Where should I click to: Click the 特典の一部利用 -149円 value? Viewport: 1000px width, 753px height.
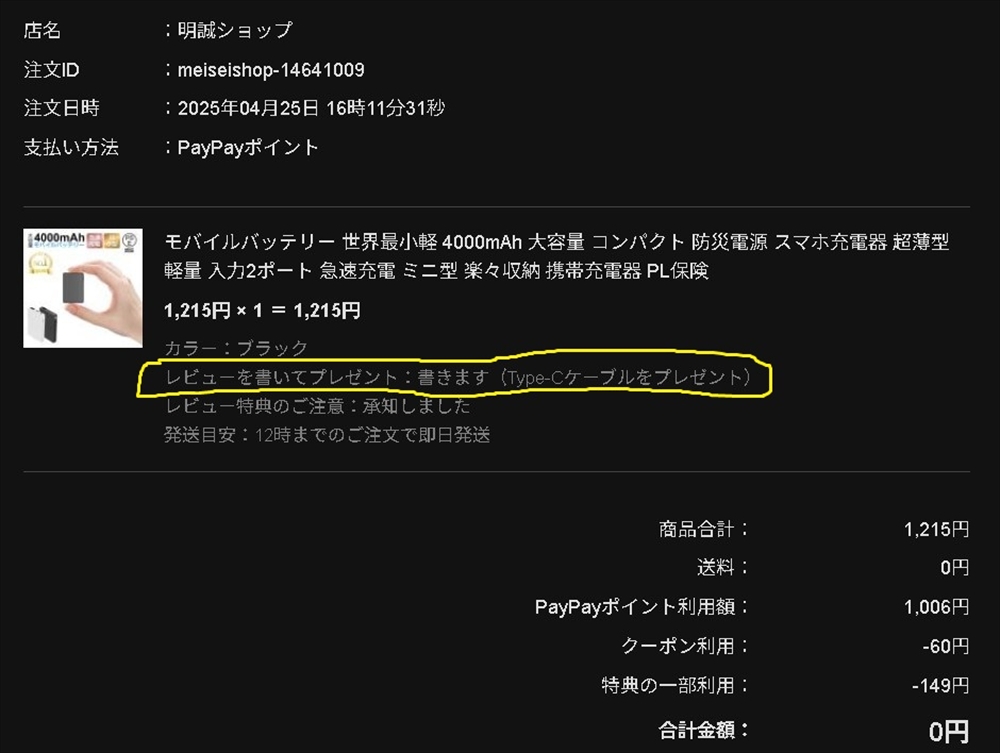point(941,685)
